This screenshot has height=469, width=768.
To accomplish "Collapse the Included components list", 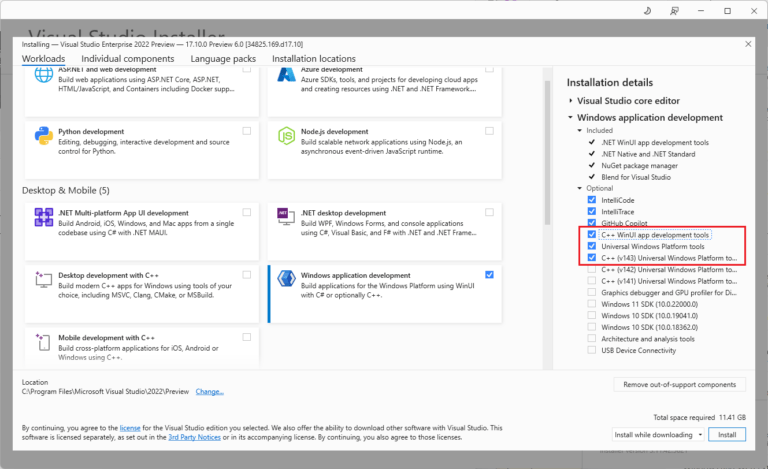I will [580, 131].
